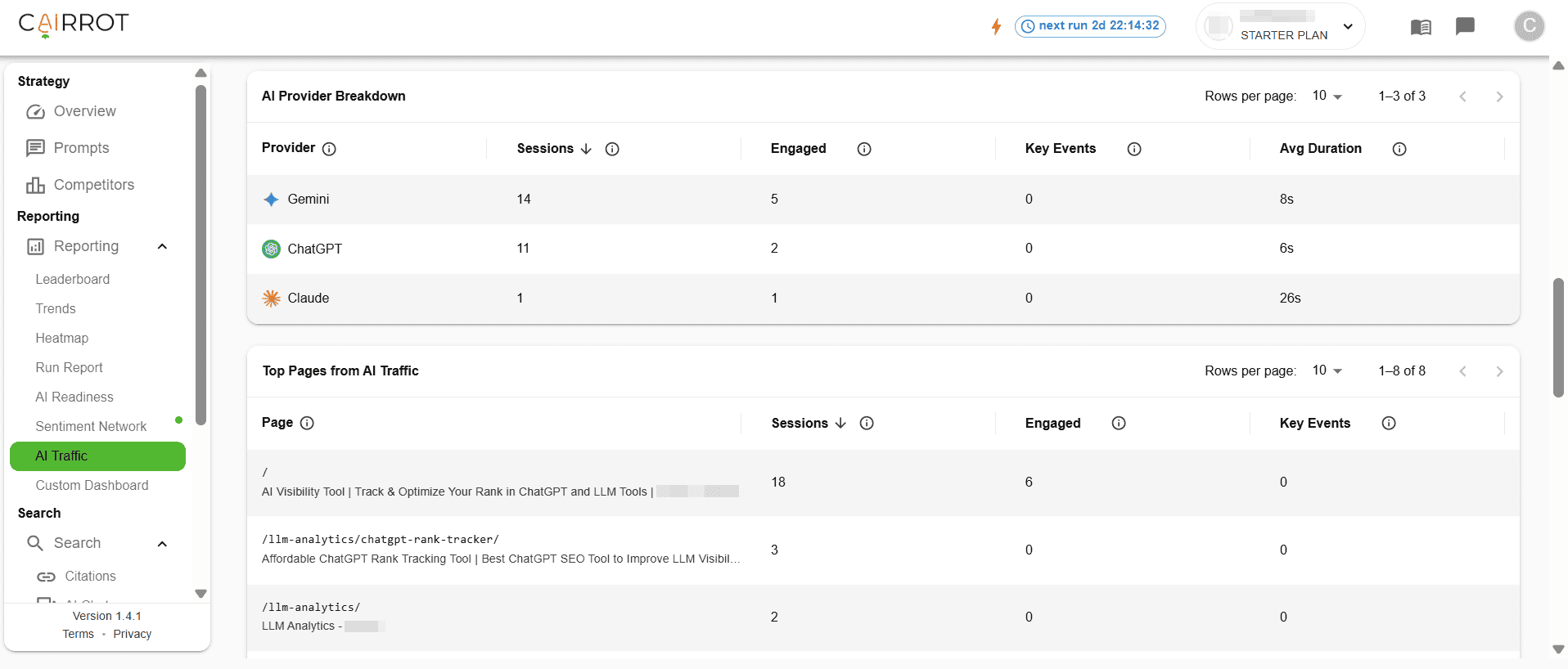This screenshot has height=669, width=1568.
Task: Click sidebar scrollbar up arrow
Action: click(201, 74)
